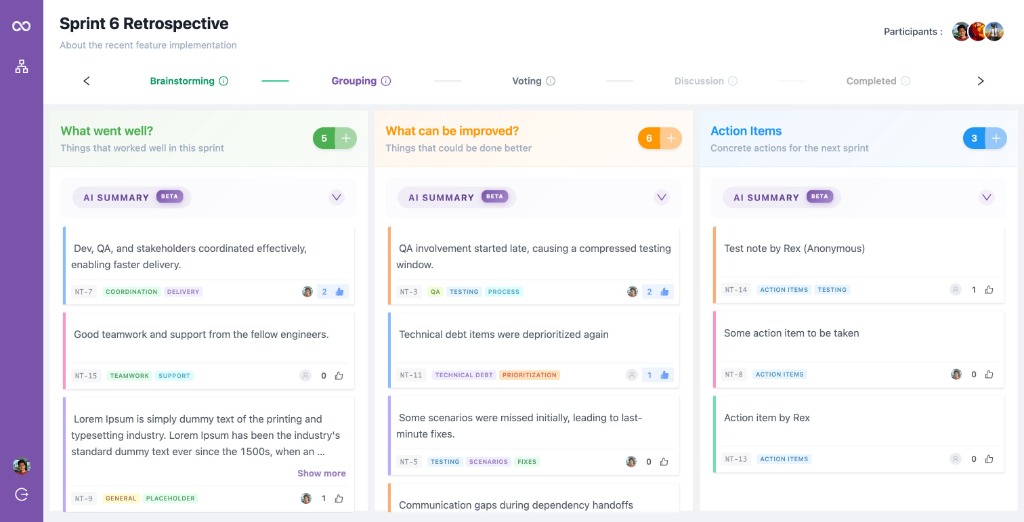Switch to the Voting stage
Image resolution: width=1024 pixels, height=522 pixels.
526,81
